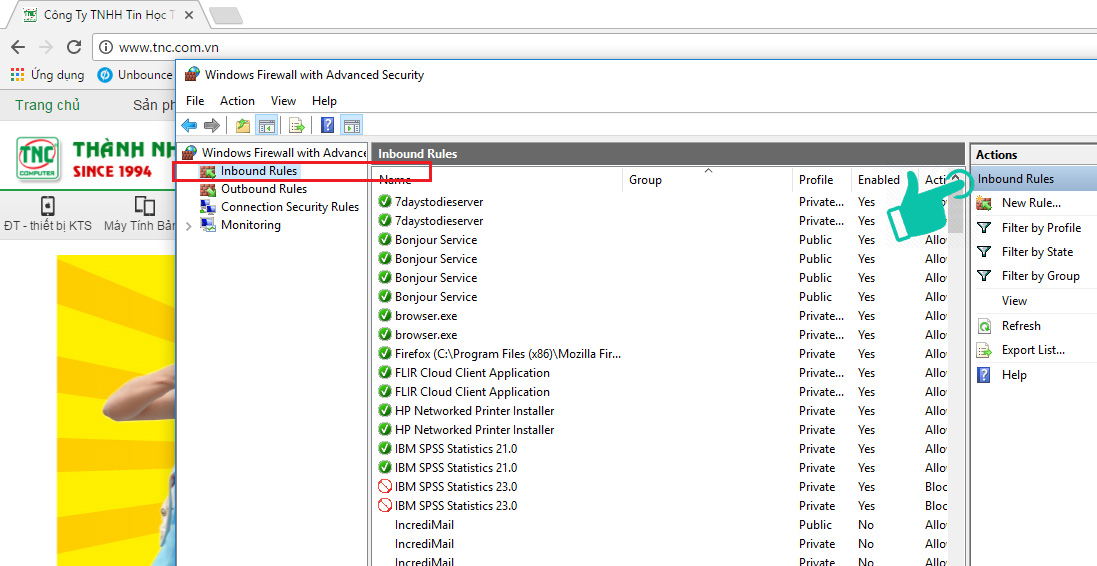The image size is (1097, 566).
Task: Open Filter by Group in Actions pane
Action: tap(1040, 276)
